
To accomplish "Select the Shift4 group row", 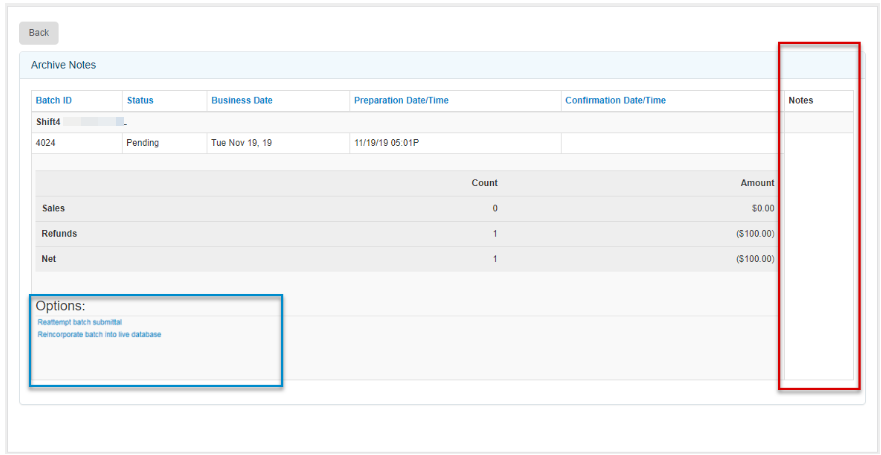I will (x=52, y=122).
